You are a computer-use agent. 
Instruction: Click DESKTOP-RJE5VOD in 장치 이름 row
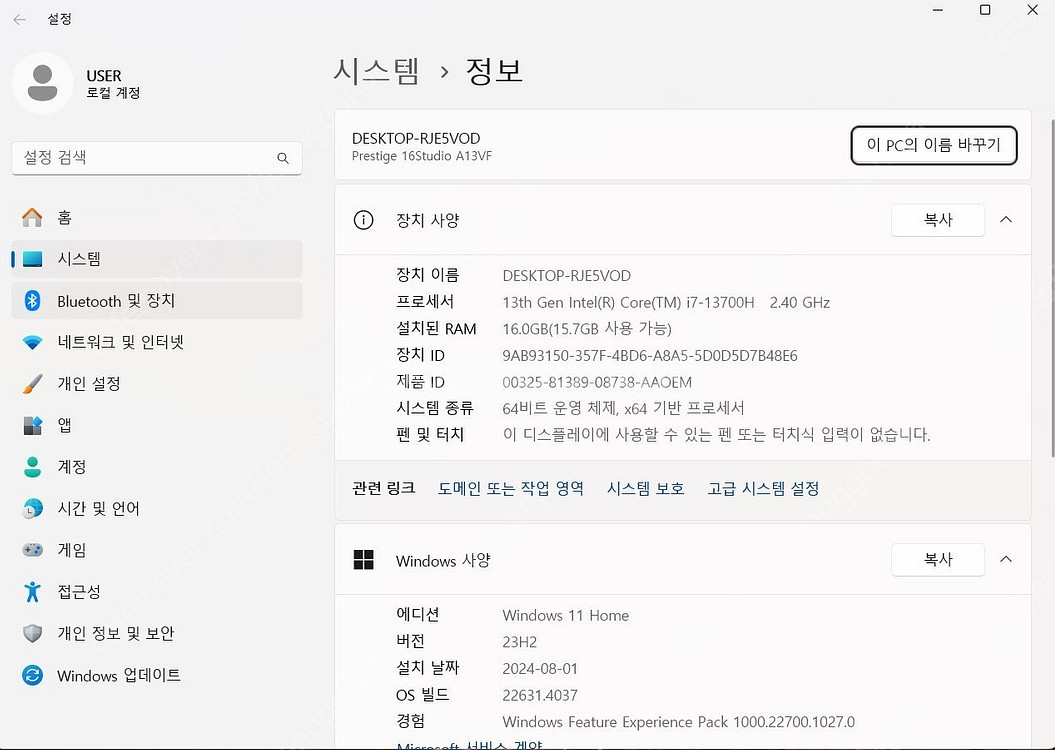point(567,276)
